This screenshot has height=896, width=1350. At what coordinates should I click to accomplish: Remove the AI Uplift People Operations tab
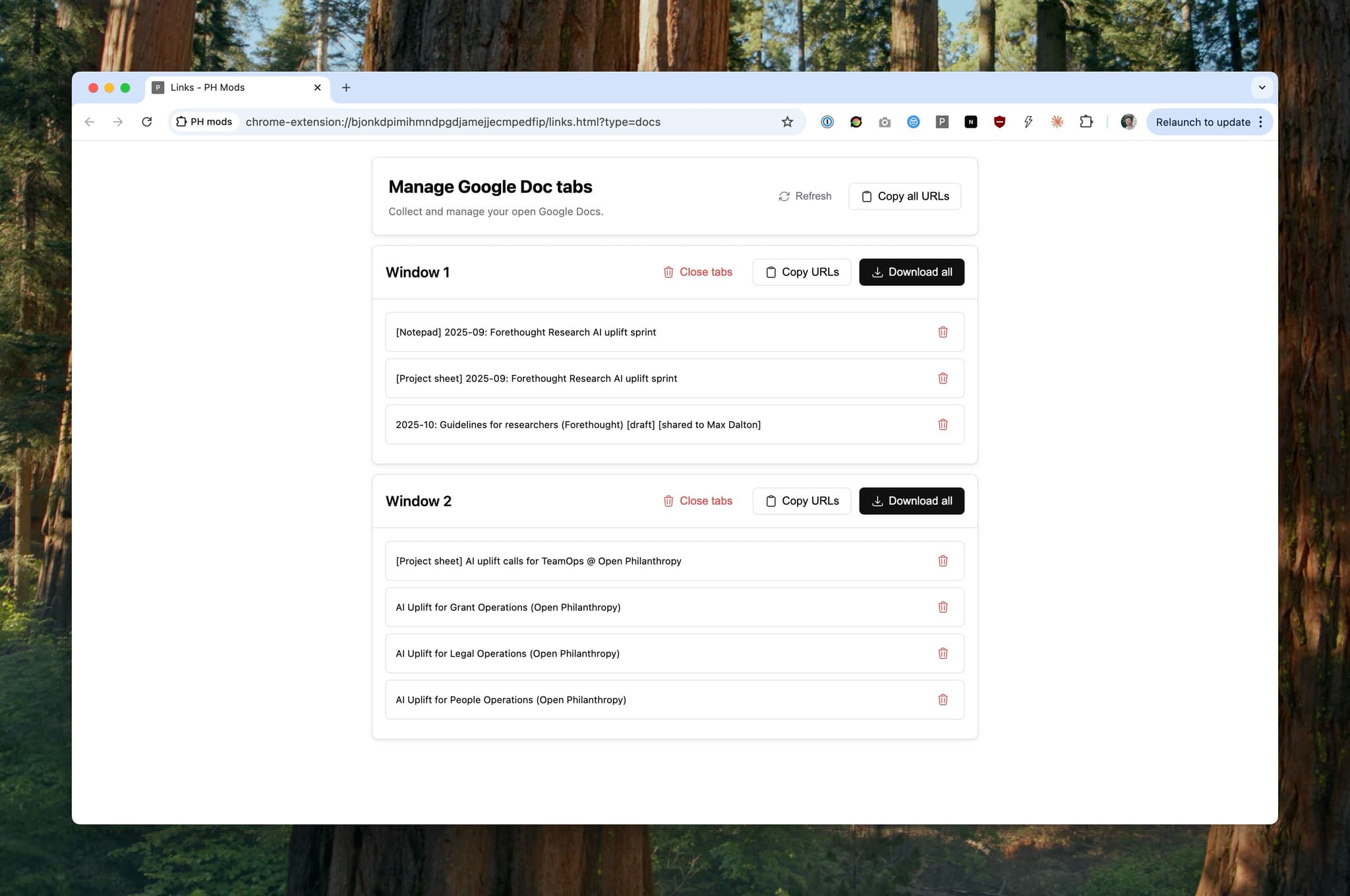[943, 700]
